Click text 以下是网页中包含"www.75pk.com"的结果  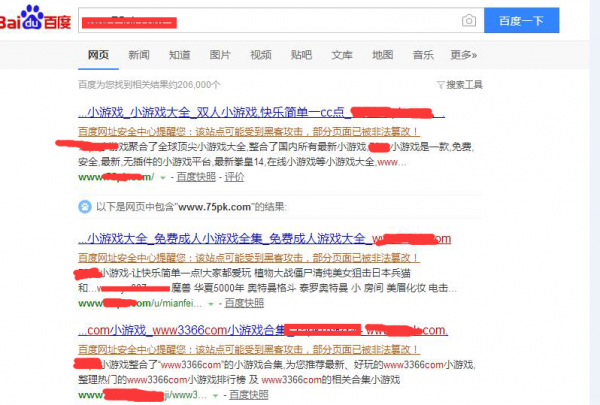point(191,207)
